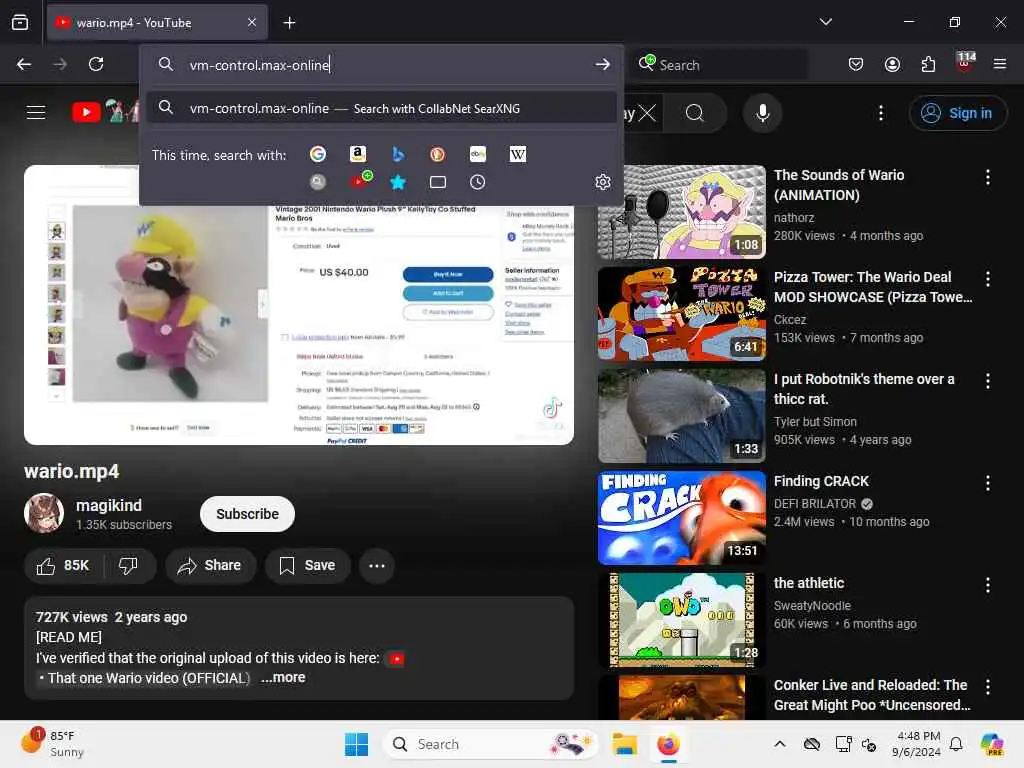This screenshot has height=768, width=1024.
Task: Play Finding CRACK video thumbnail
Action: 682,518
